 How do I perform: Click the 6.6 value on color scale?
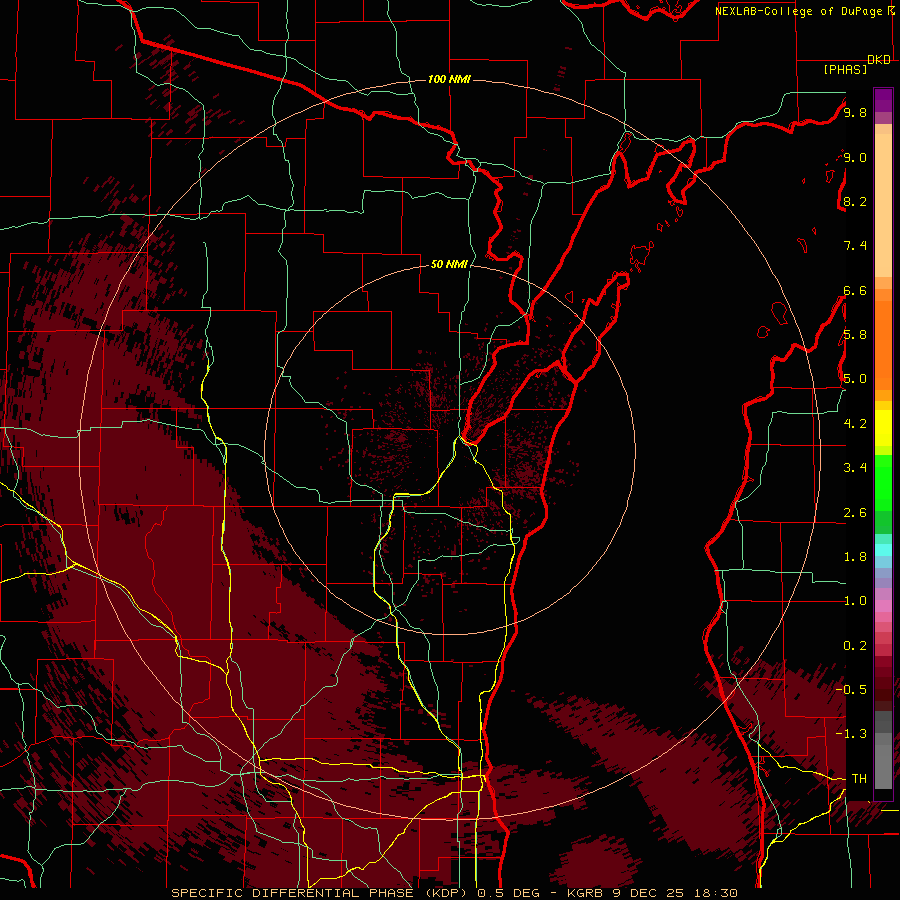tap(855, 290)
